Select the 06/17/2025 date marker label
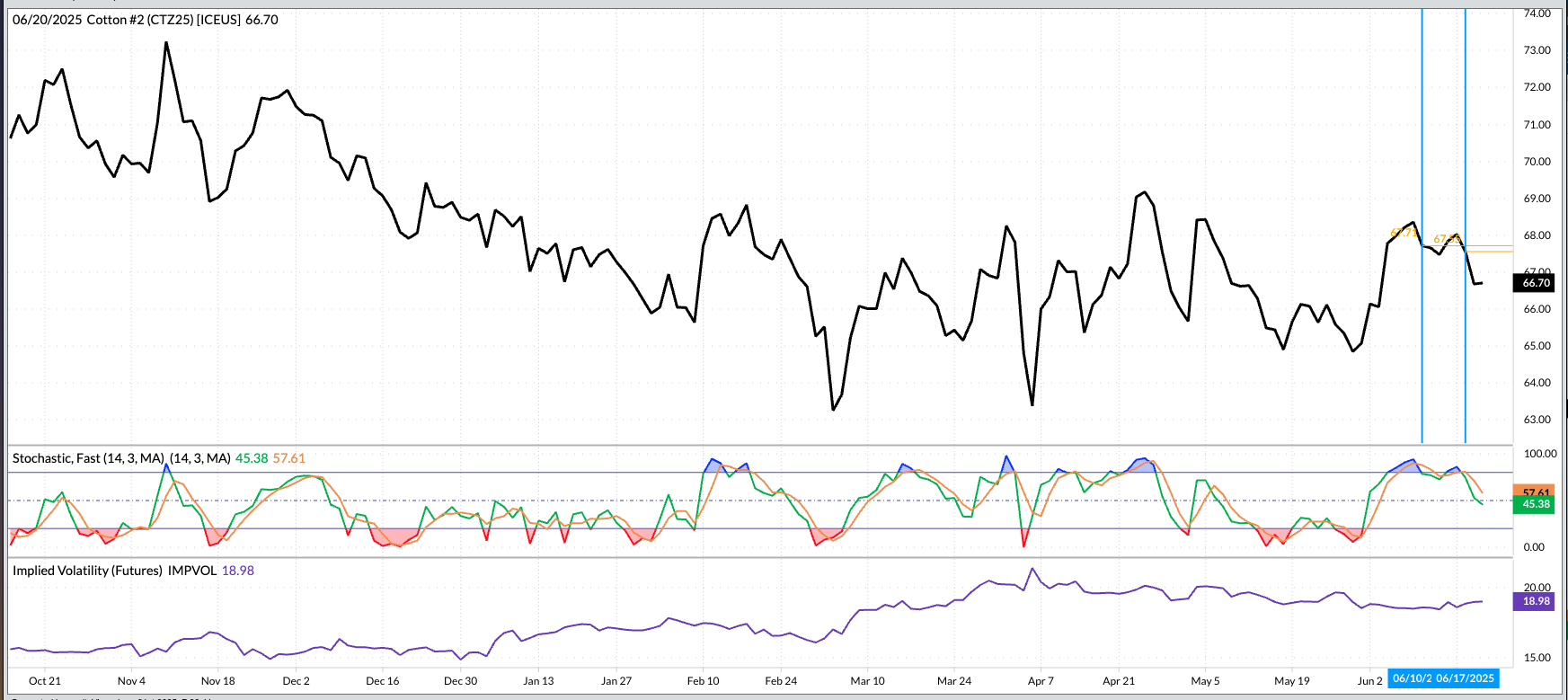The height and width of the screenshot is (700, 1568). [x=1466, y=678]
